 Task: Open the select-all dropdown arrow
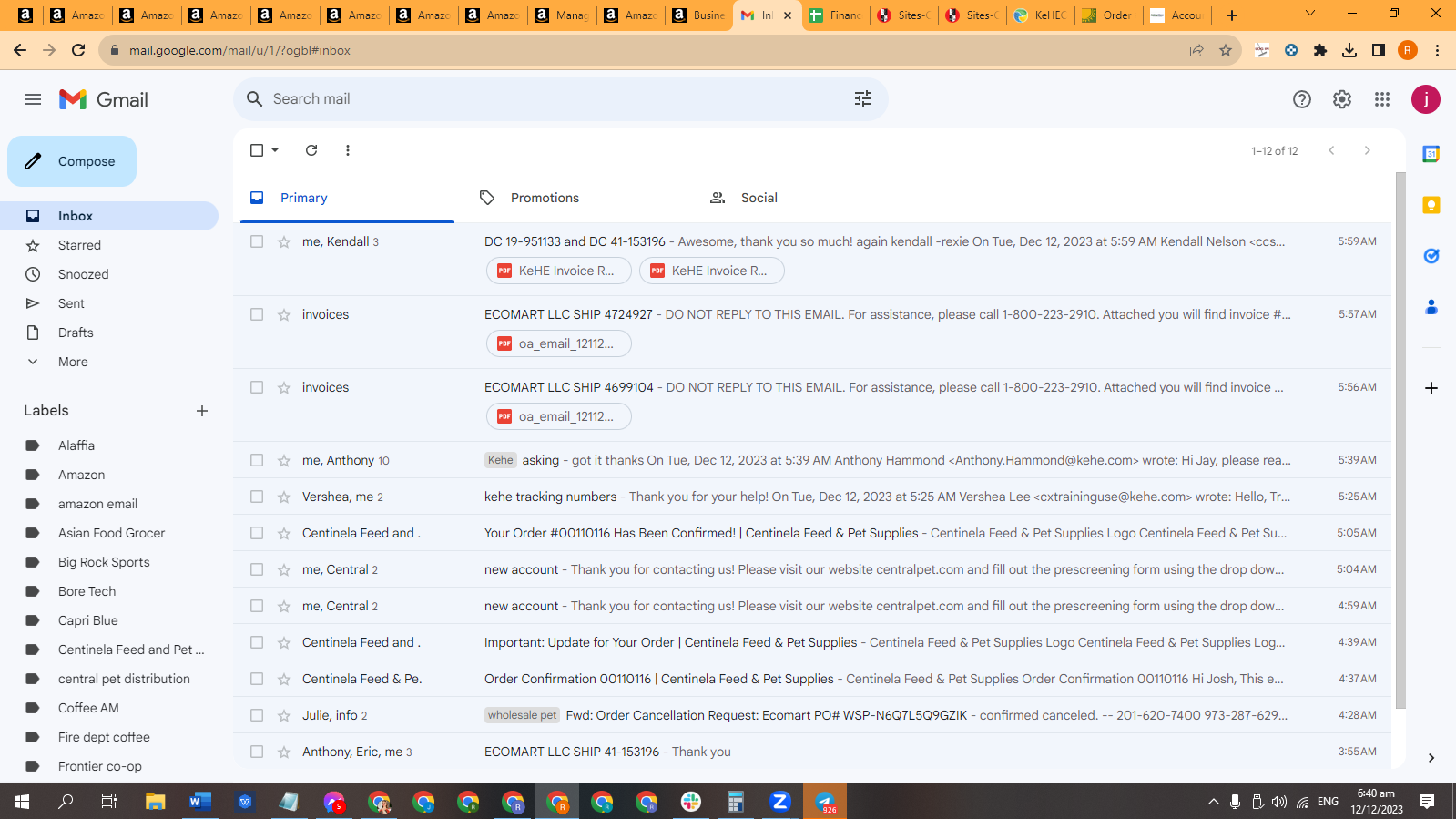(x=275, y=150)
